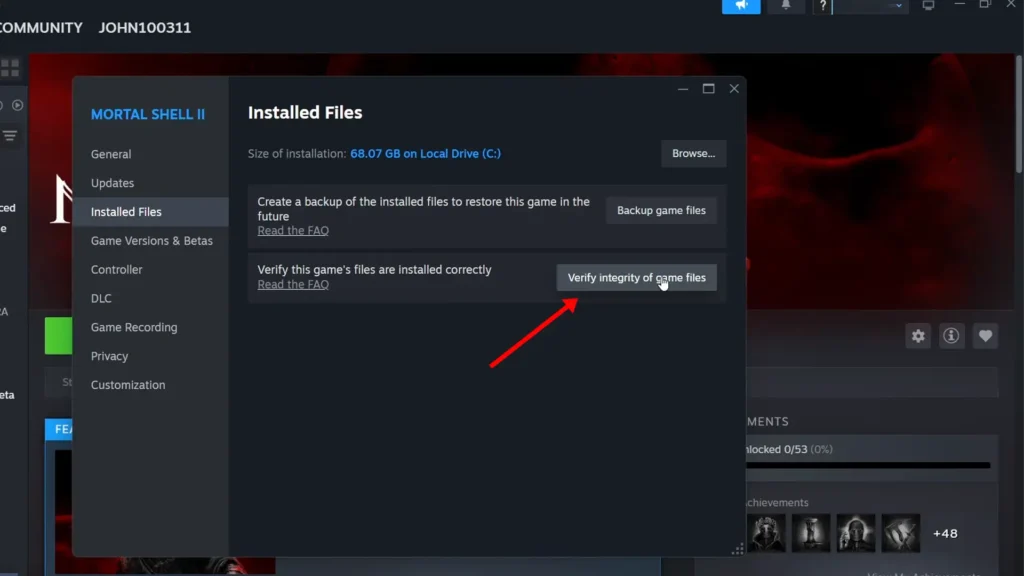The height and width of the screenshot is (576, 1024).
Task: Select the General settings tab
Action: (150, 154)
